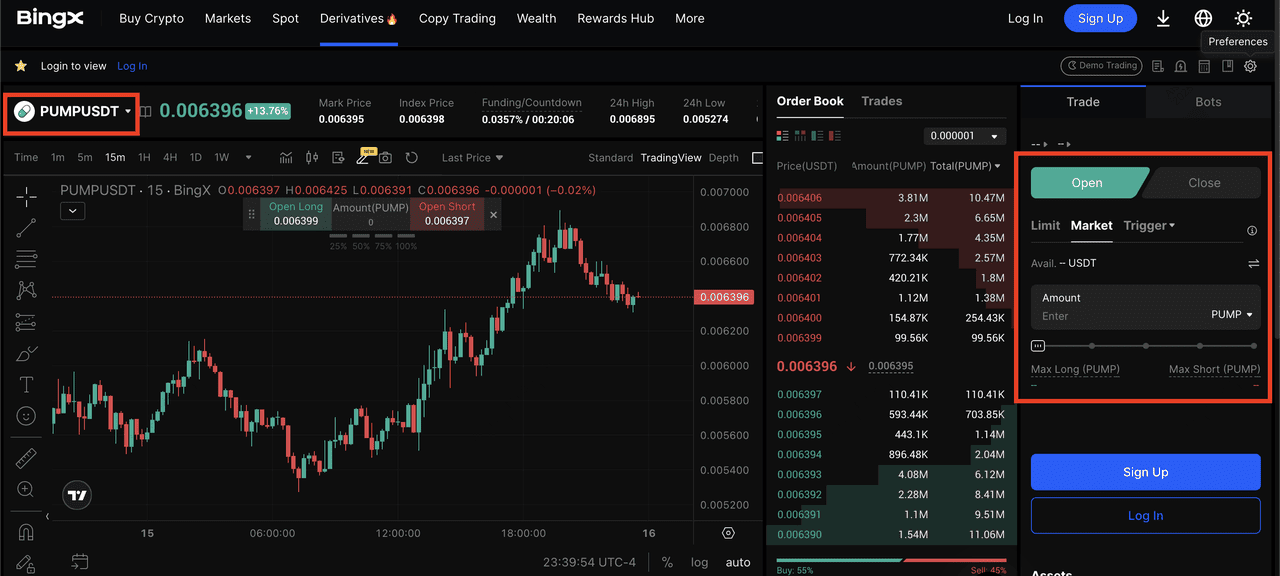The image size is (1280, 576).
Task: Open the long position forecasting tool
Action: (x=26, y=322)
